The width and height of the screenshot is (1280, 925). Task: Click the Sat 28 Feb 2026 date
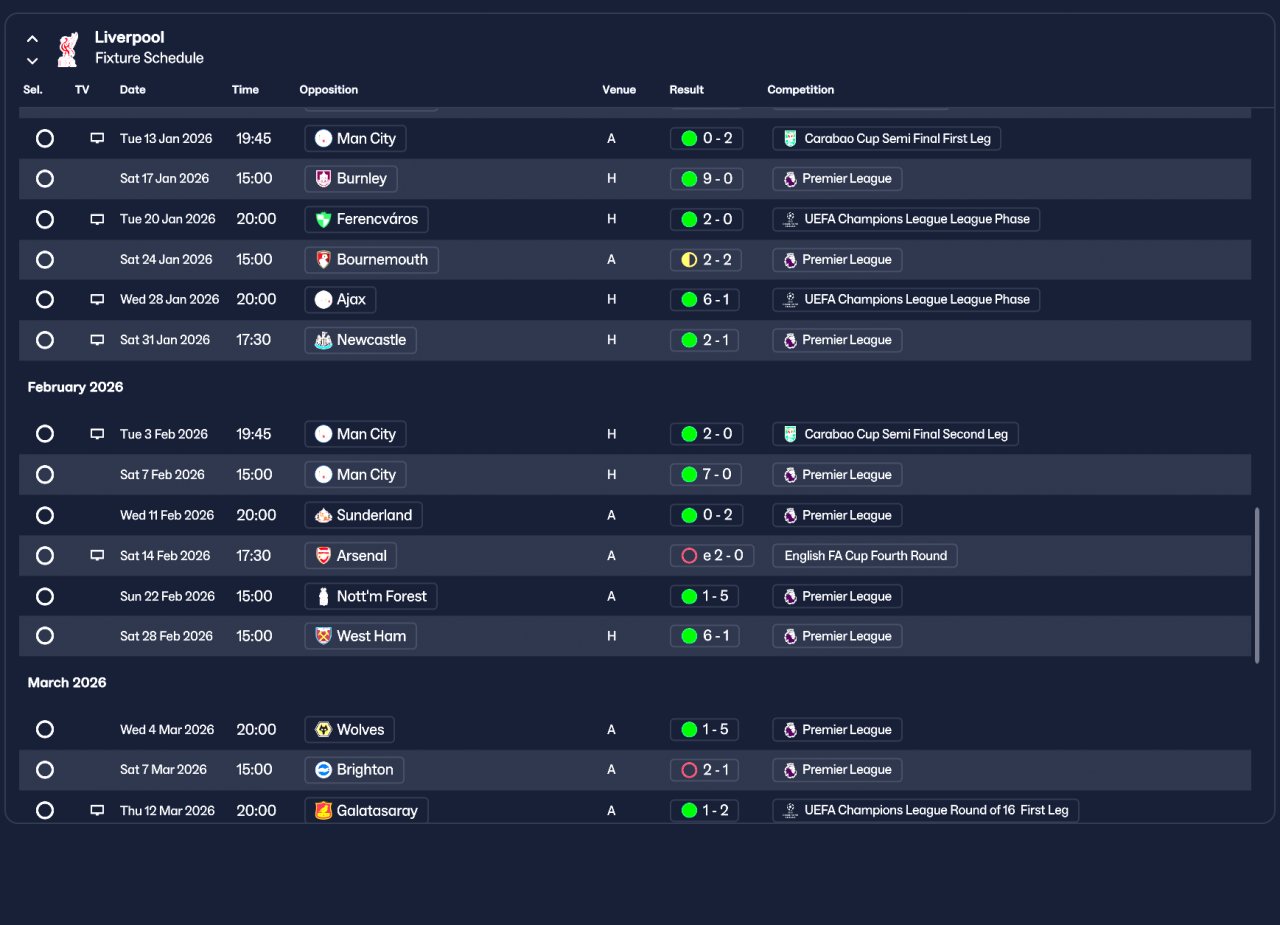click(x=166, y=636)
